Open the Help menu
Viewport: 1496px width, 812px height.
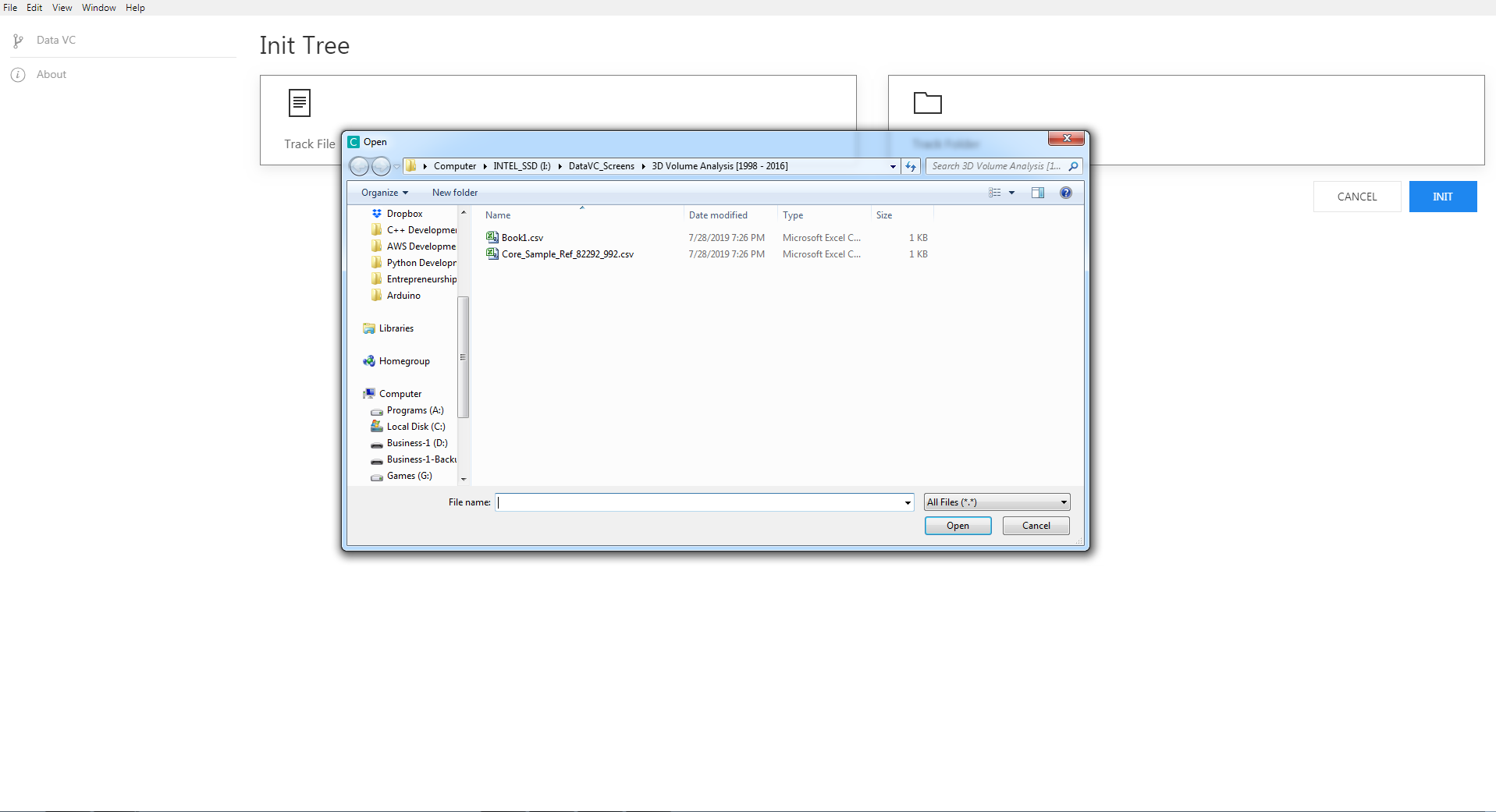tap(135, 8)
